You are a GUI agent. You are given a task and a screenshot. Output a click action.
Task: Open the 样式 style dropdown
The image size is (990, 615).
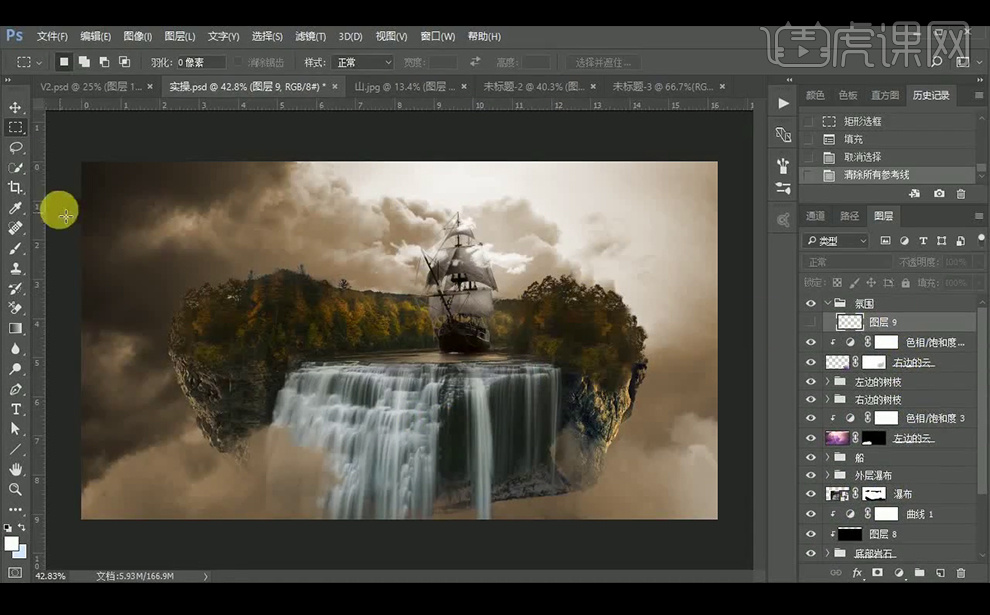364,62
